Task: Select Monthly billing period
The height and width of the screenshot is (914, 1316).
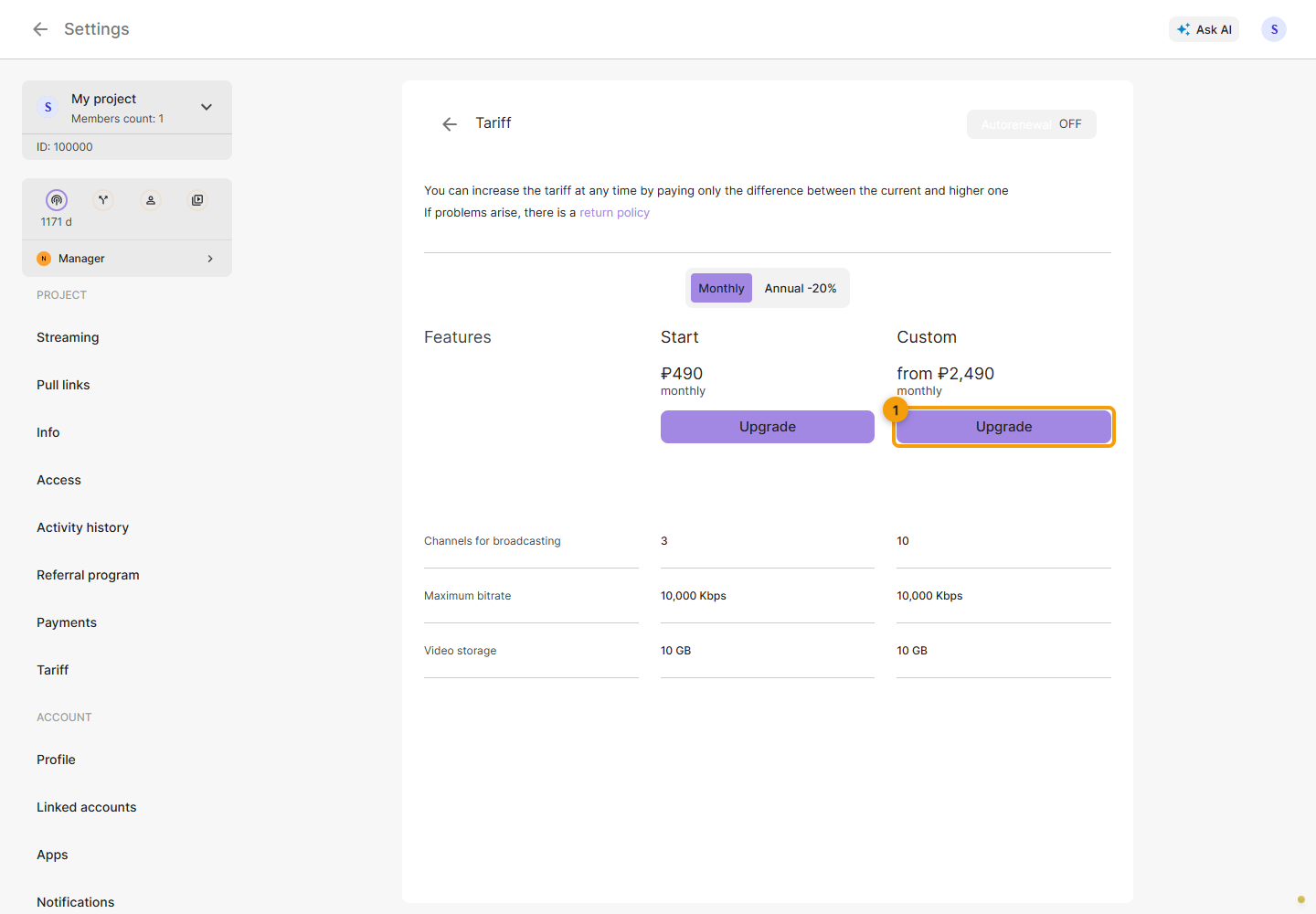Action: tap(721, 288)
